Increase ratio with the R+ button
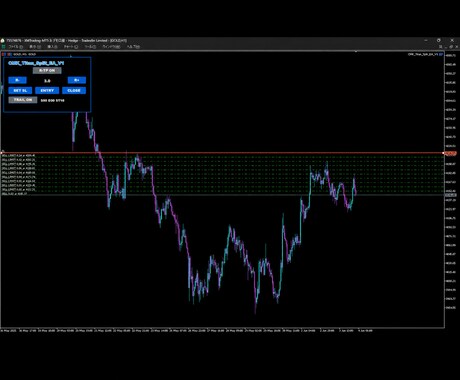This screenshot has height=380, width=460. point(77,80)
